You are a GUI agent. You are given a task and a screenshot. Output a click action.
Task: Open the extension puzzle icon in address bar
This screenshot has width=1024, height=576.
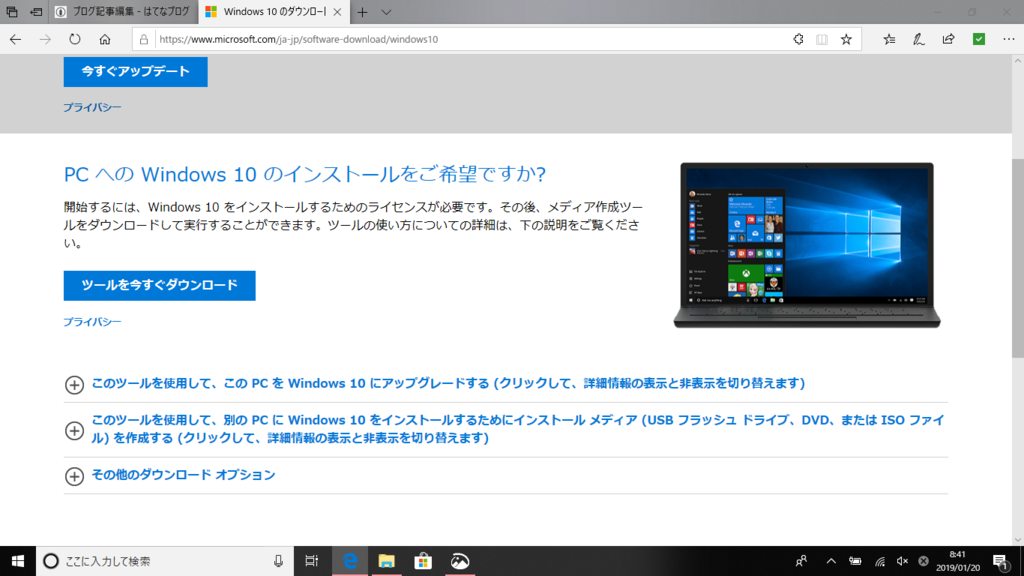coord(798,39)
